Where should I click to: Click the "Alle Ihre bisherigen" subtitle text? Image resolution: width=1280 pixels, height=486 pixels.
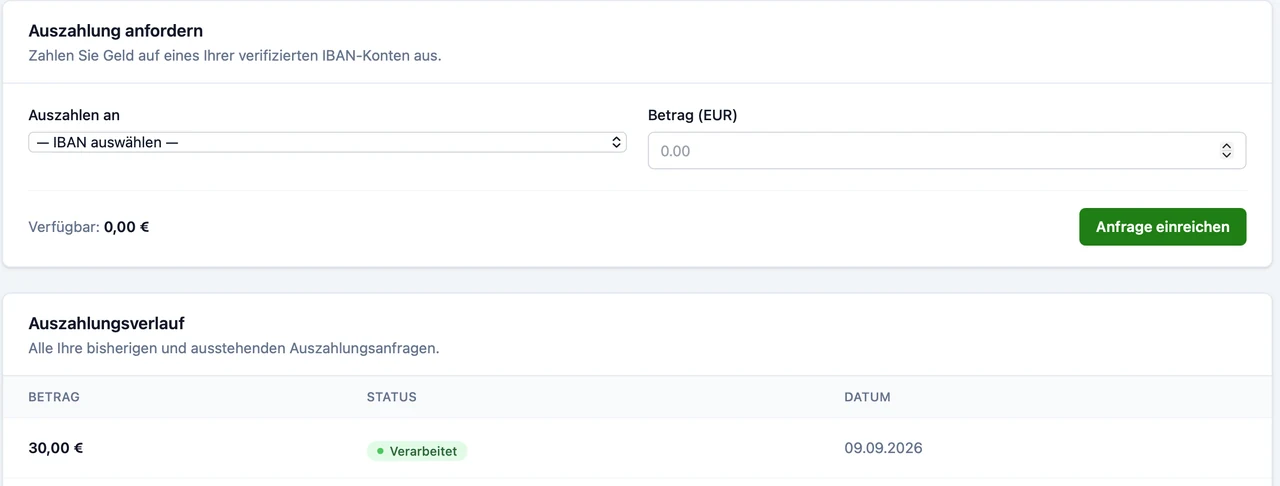click(234, 349)
